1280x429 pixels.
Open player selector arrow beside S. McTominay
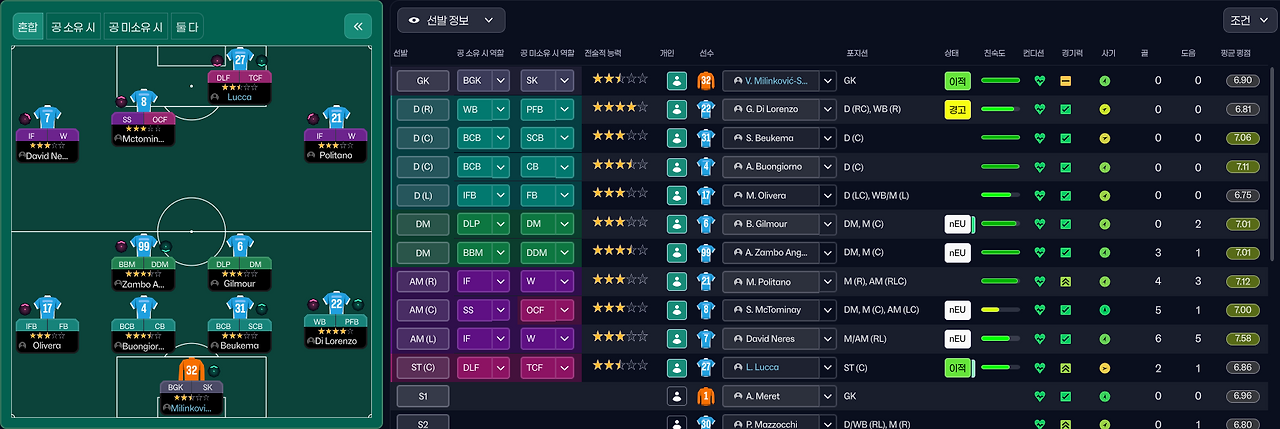(828, 311)
